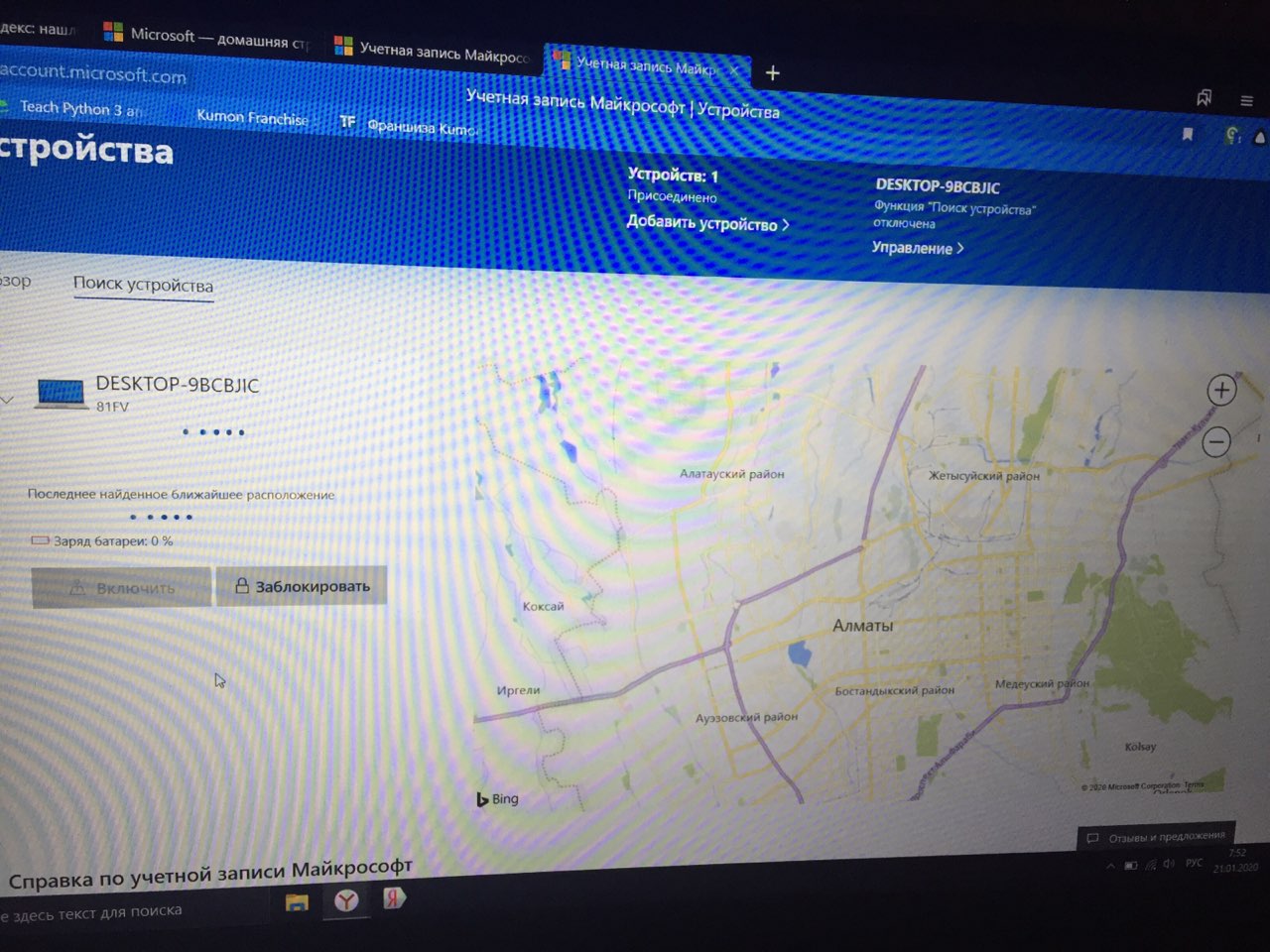
Task: Open File Explorer from the taskbar
Action: click(297, 901)
